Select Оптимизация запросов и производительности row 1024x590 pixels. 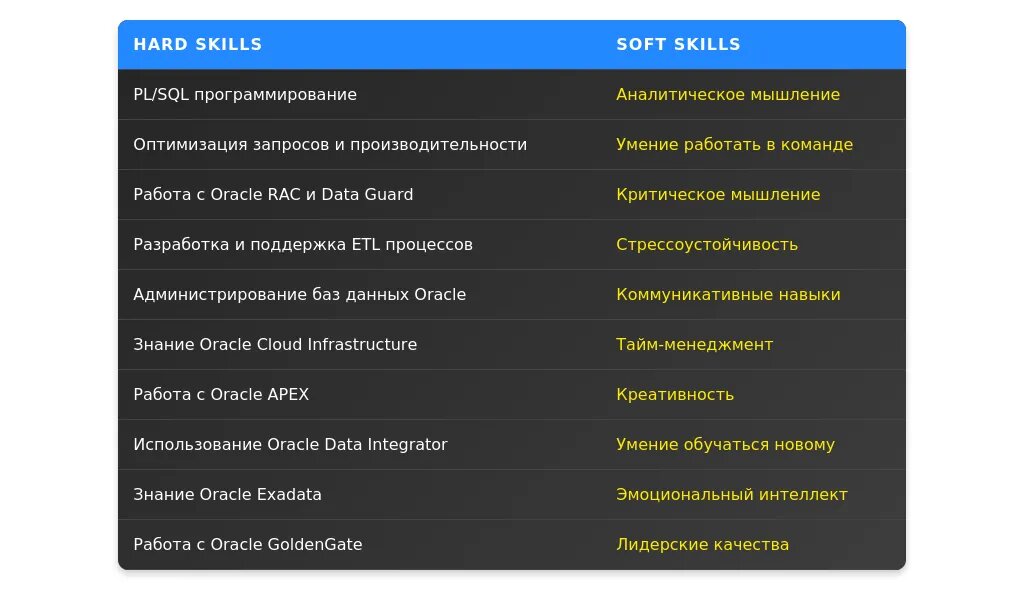point(330,144)
